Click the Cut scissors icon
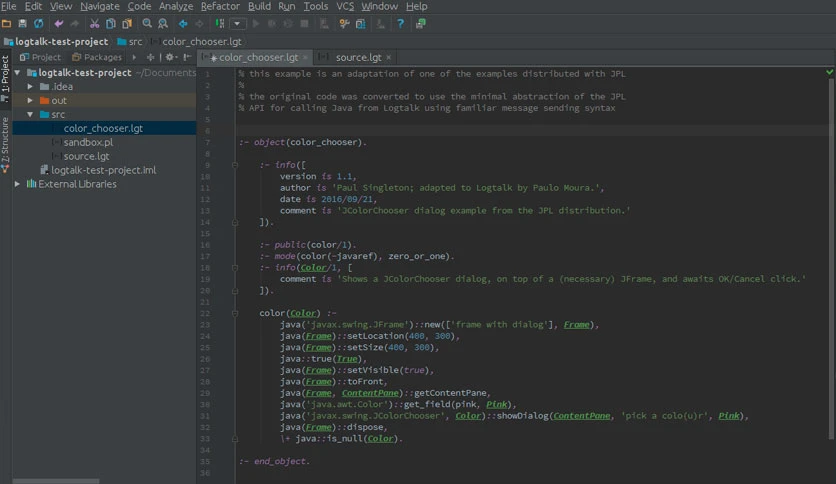This screenshot has width=836, height=484. [94, 23]
